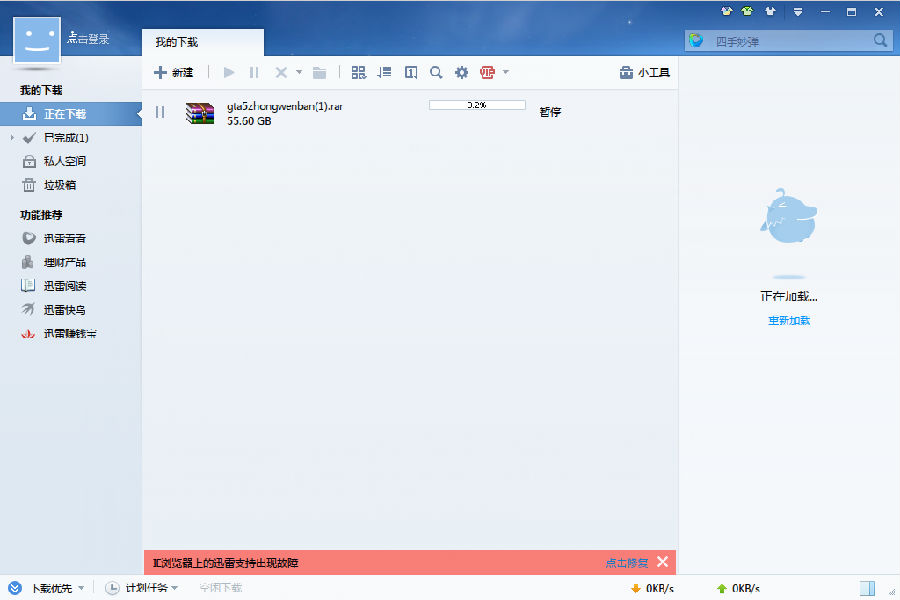Open 小工具 (small tools) panel
Viewport: 900px width, 600px height.
pos(644,72)
